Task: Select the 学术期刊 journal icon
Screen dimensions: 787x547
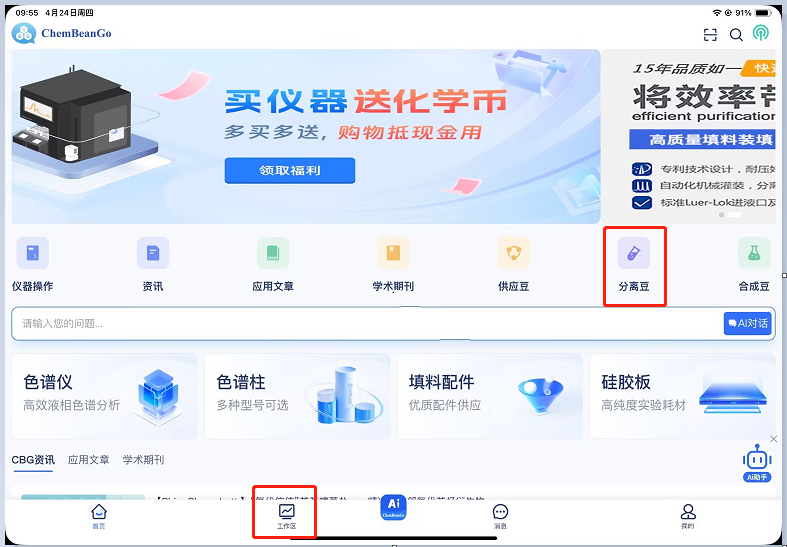Action: point(393,254)
